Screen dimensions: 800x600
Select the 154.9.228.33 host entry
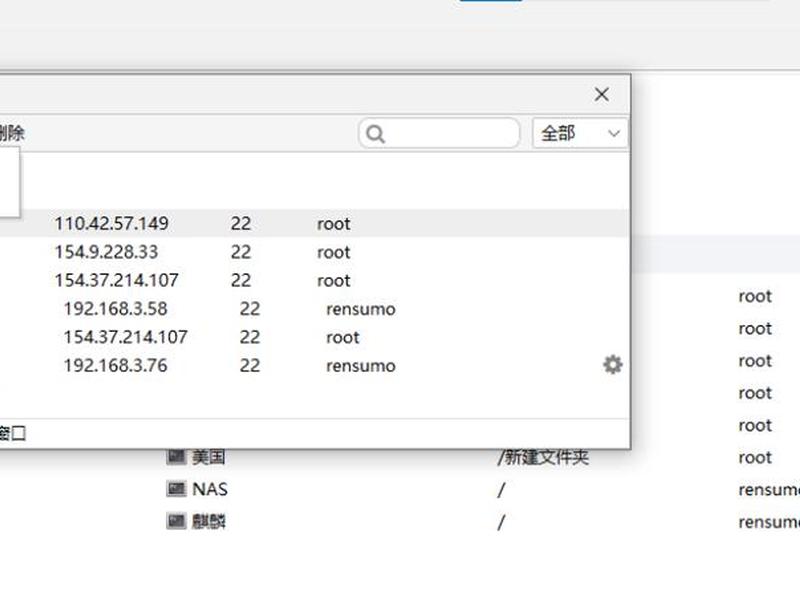click(x=107, y=252)
